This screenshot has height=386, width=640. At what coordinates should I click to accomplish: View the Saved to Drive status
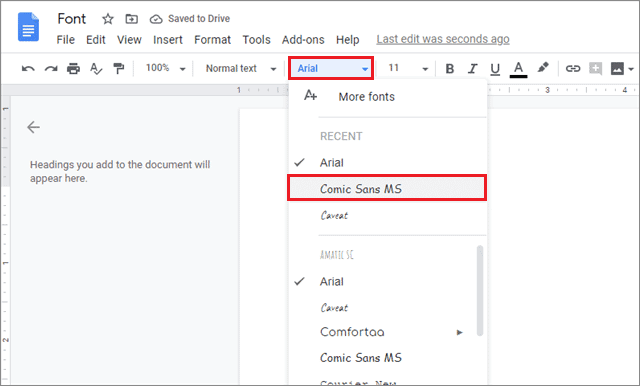(190, 19)
